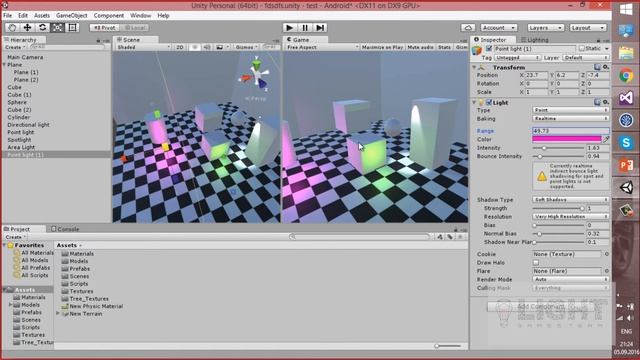Open the Transform component gear menu
640x360 pixels.
[x=606, y=67]
